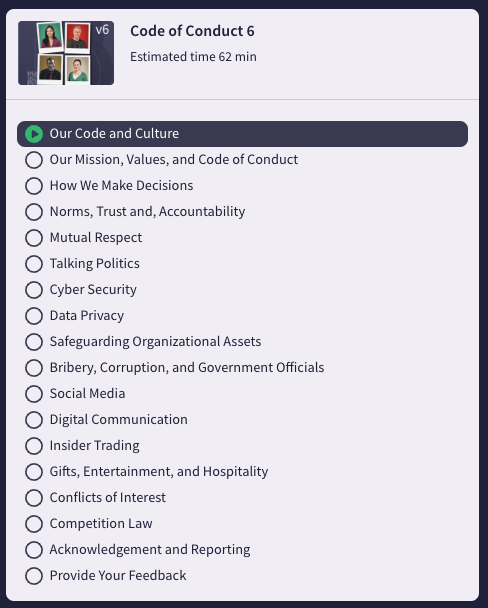The image size is (488, 608).
Task: Go to Bribery, Corruption, and Government Officials
Action: [x=242, y=368]
